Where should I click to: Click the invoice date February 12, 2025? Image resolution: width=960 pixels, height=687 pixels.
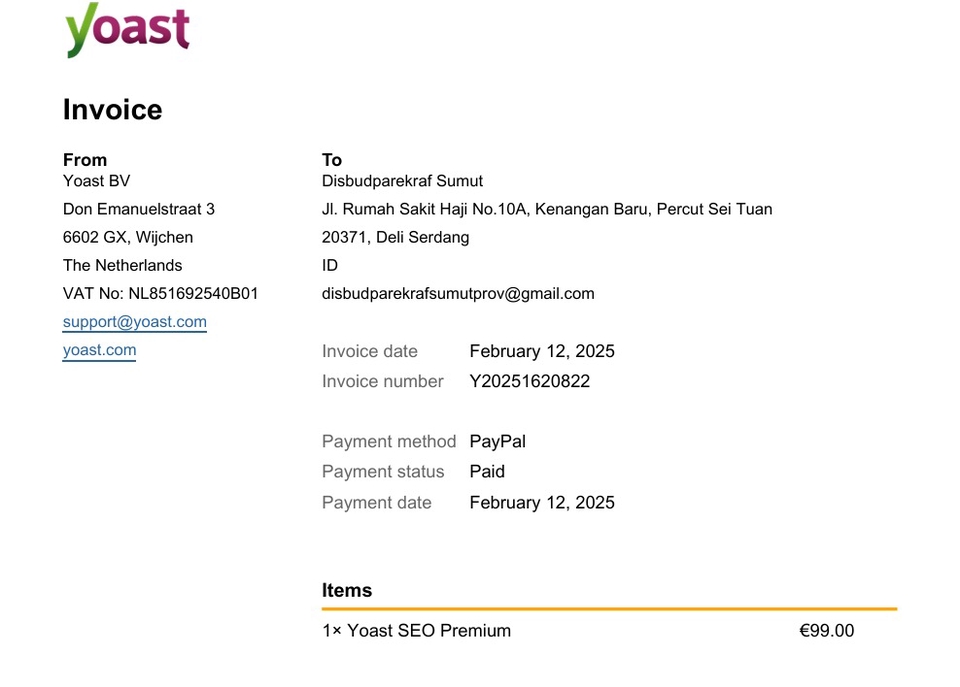[542, 351]
